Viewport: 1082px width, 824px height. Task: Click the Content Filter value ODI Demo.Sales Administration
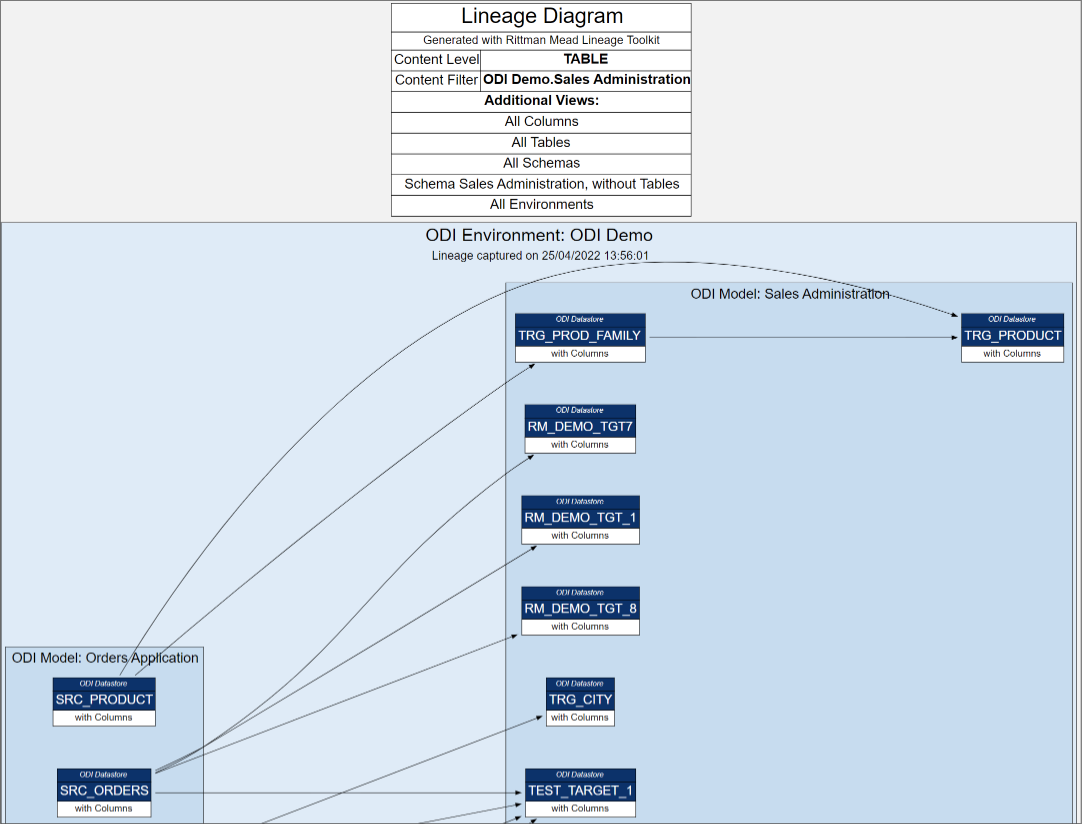[586, 79]
